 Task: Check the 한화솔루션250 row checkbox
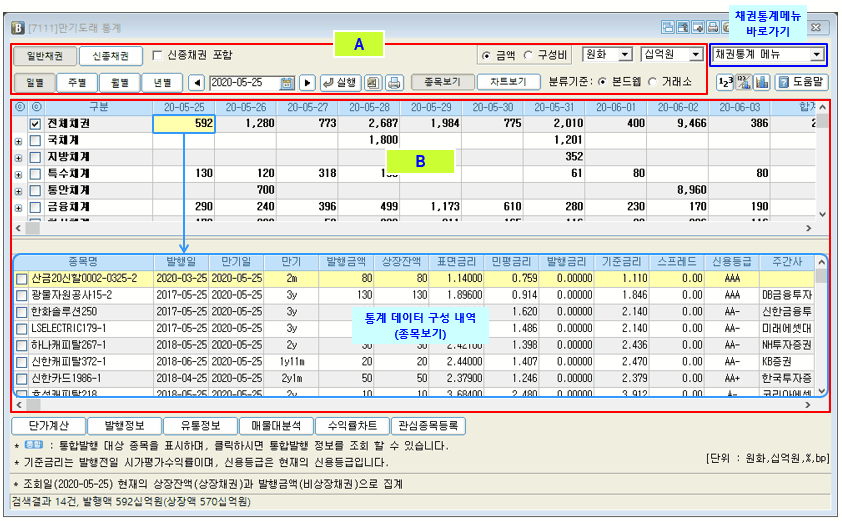[21, 312]
